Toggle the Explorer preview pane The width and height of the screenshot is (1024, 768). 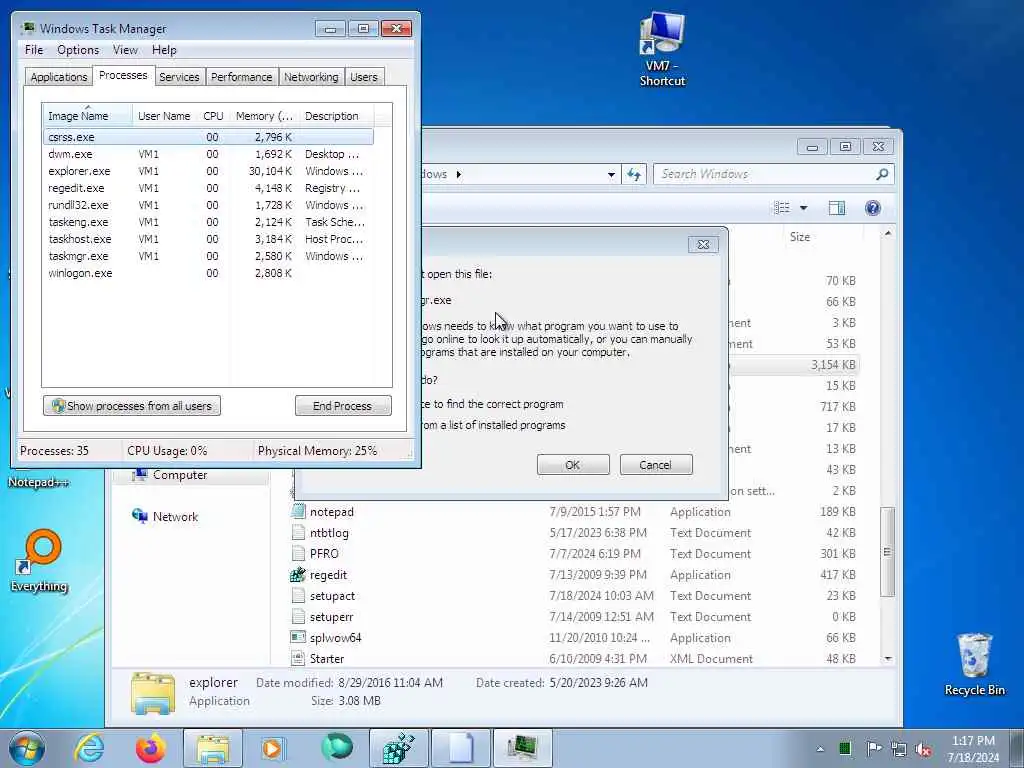(x=837, y=208)
